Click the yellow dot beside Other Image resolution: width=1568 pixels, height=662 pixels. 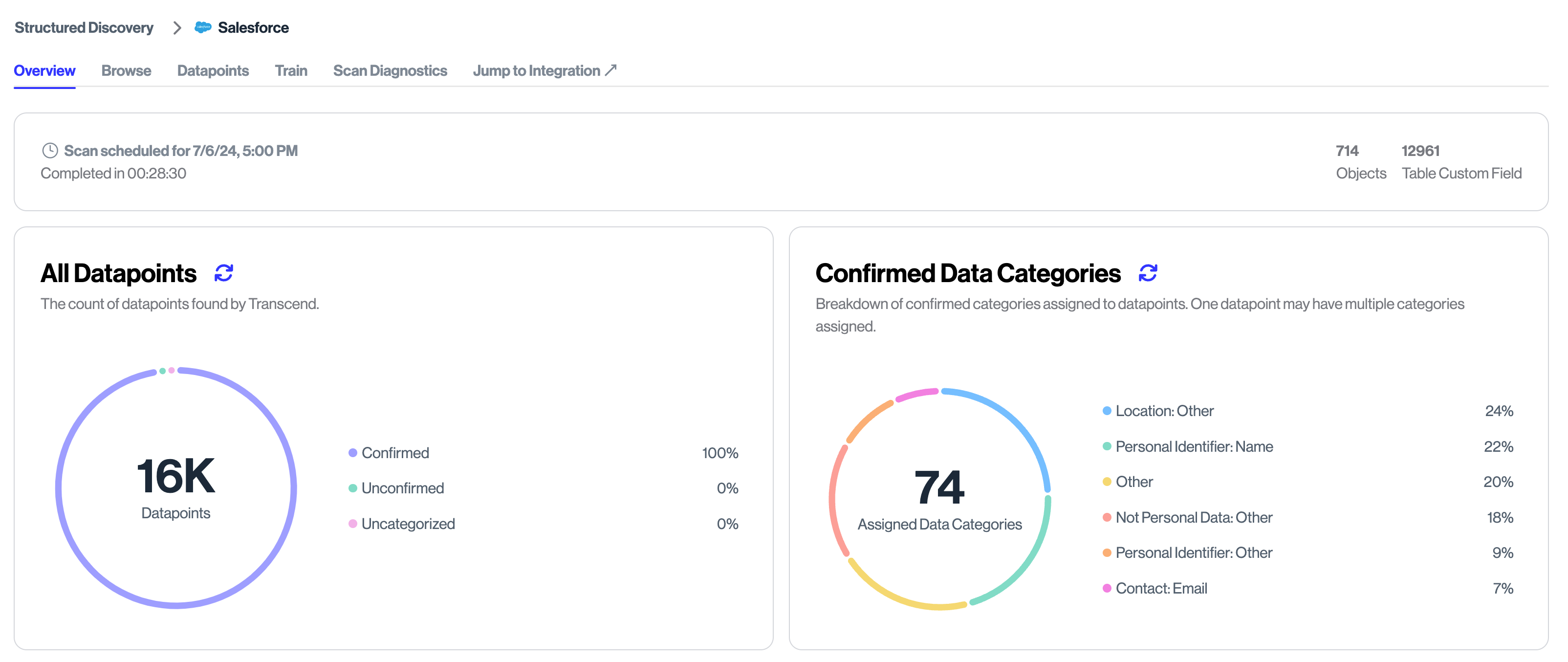(x=1107, y=482)
